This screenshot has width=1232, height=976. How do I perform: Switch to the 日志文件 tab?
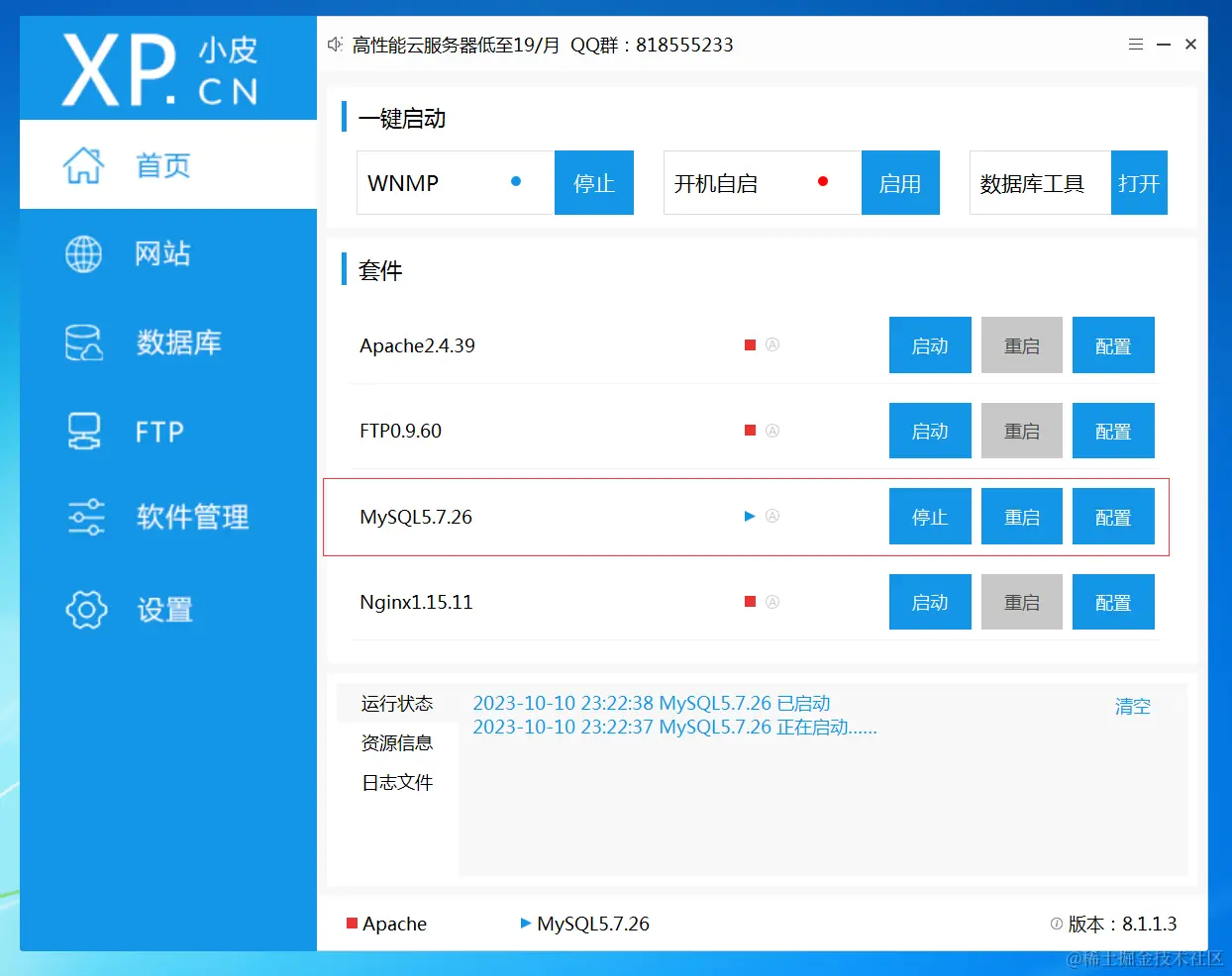(397, 783)
